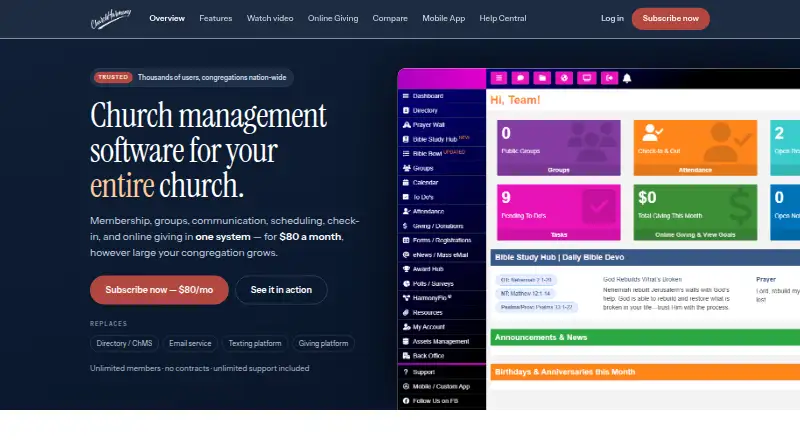Click the chat bubble icon in dashboard toolbar

(520, 78)
